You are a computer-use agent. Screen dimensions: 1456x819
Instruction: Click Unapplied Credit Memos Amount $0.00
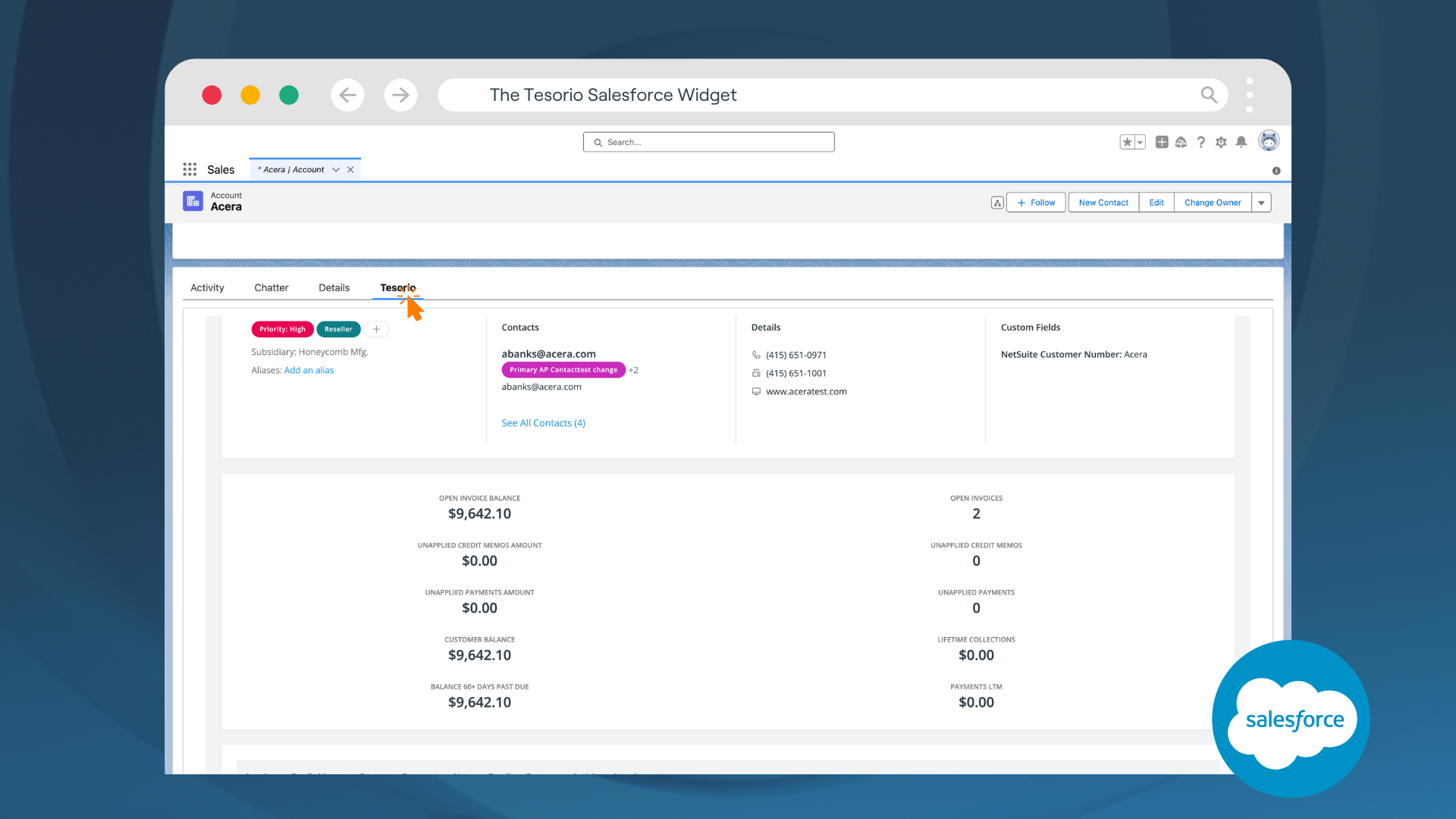pyautogui.click(x=479, y=560)
